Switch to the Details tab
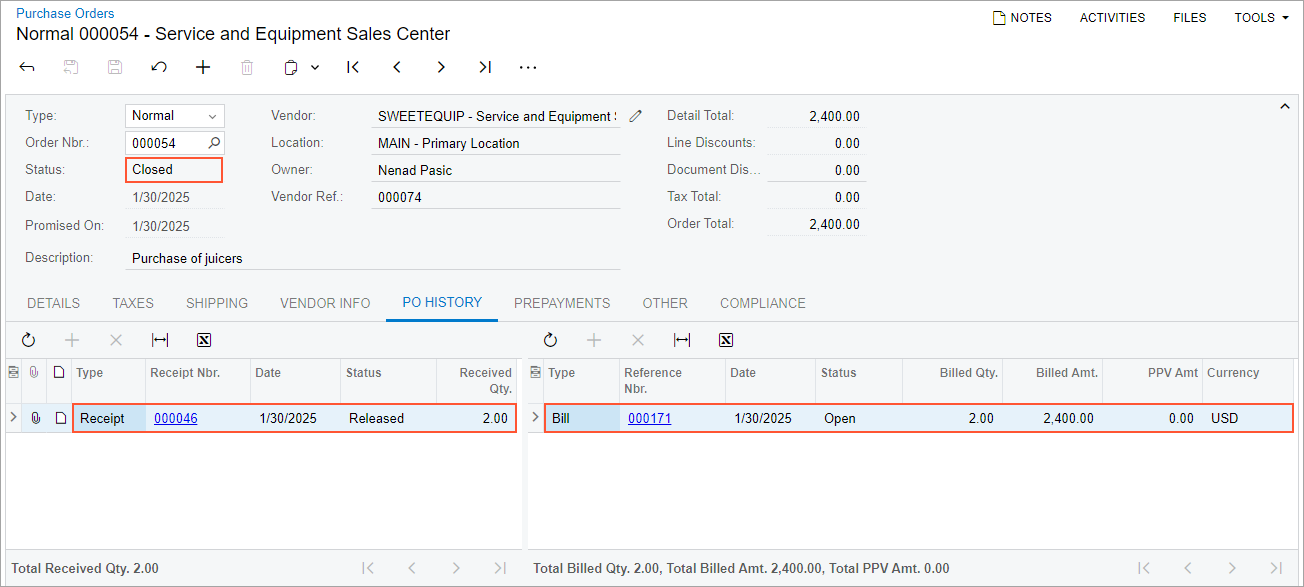This screenshot has width=1304, height=587. tap(53, 303)
